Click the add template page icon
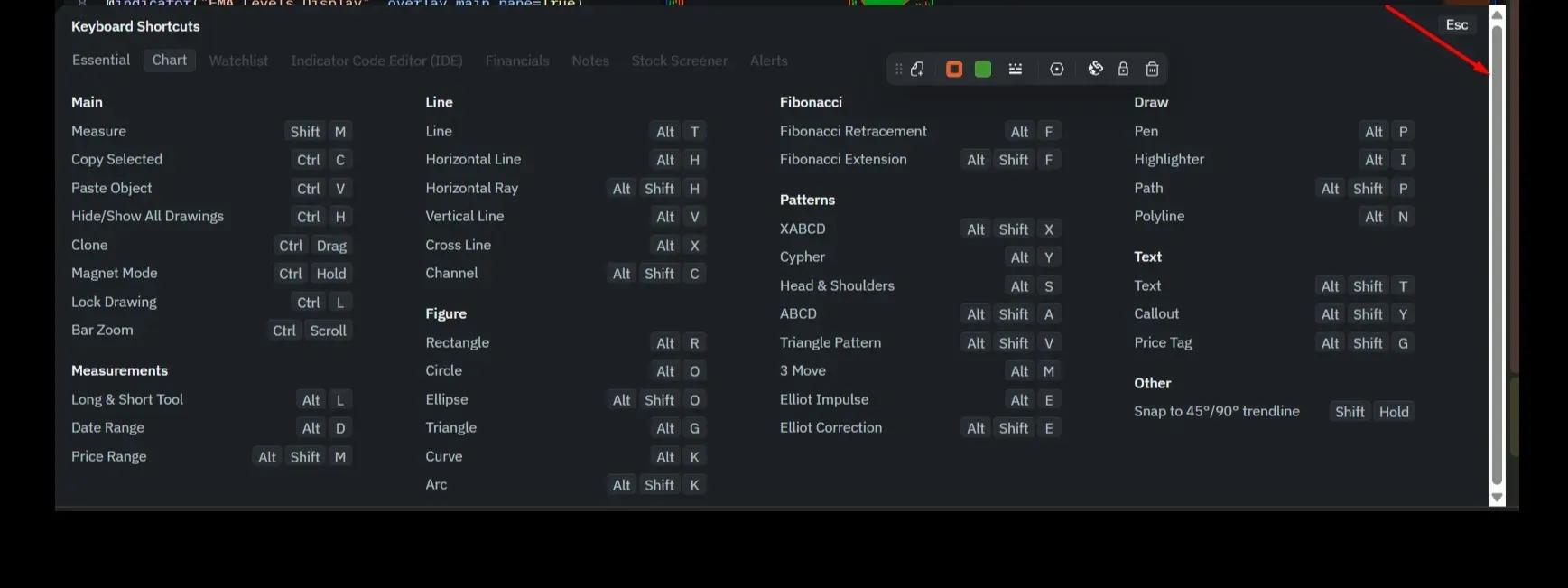Image resolution: width=1568 pixels, height=588 pixels. pos(918,70)
